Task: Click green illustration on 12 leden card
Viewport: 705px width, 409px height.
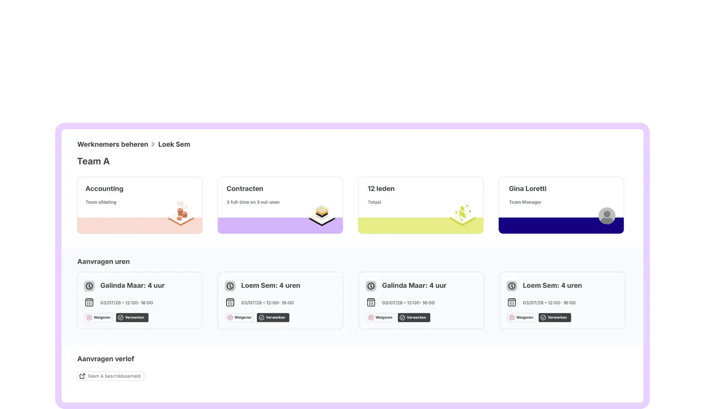Action: coord(463,214)
